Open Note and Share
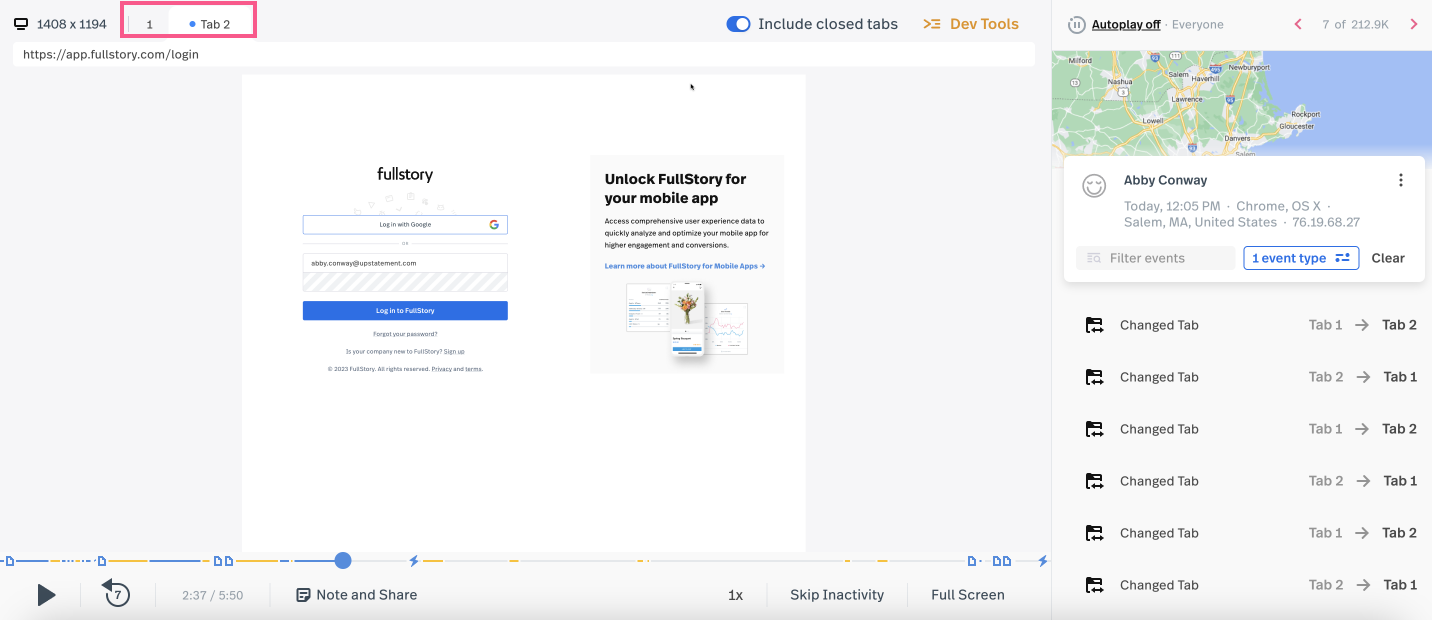This screenshot has height=620, width=1432. click(x=357, y=595)
